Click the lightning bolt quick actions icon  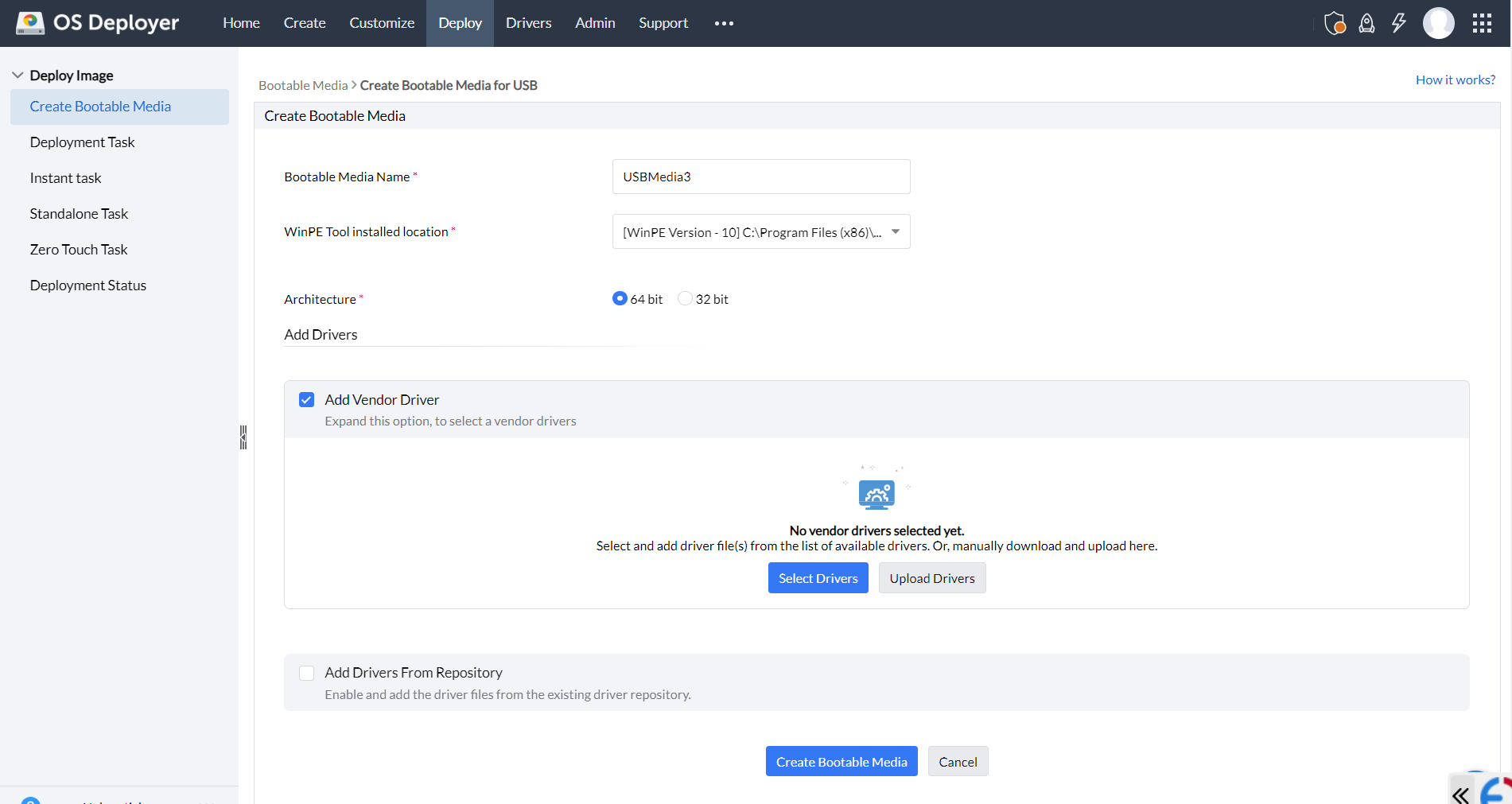pyautogui.click(x=1399, y=23)
